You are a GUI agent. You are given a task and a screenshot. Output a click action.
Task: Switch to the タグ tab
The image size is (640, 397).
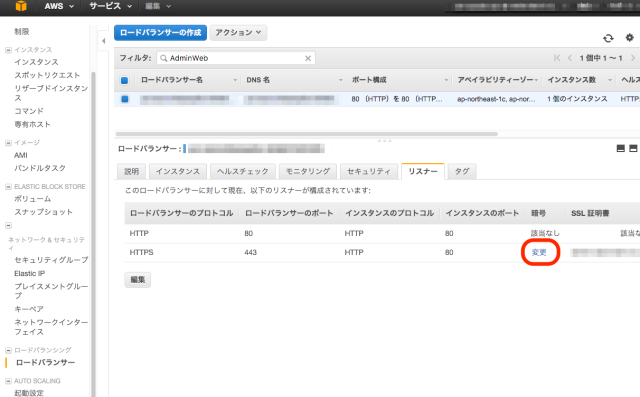pos(462,171)
